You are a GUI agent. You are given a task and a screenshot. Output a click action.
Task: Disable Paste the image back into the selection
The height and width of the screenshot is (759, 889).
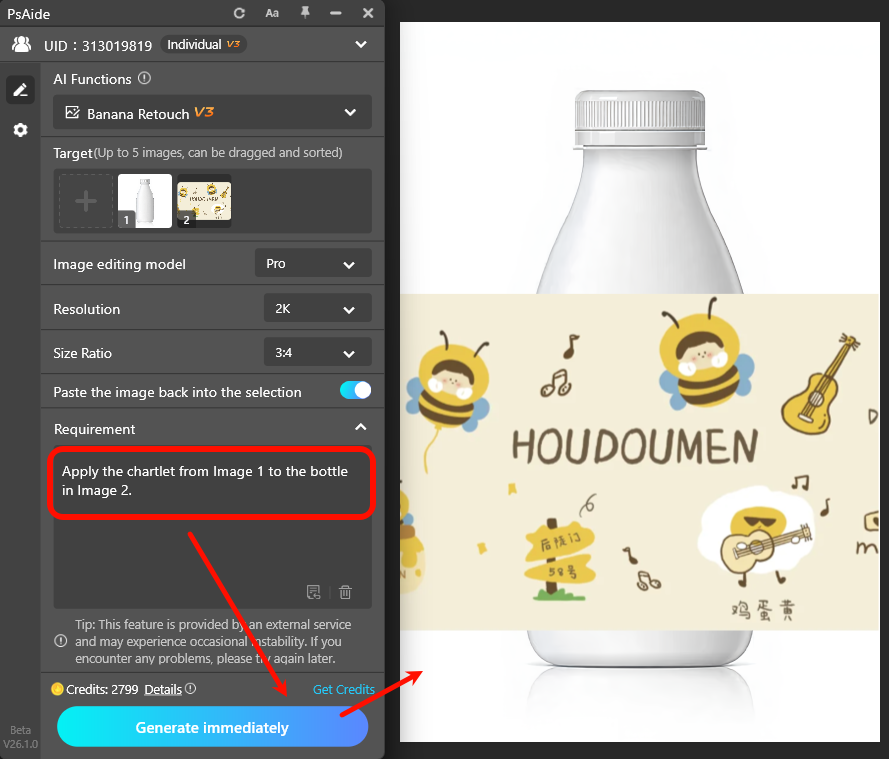click(355, 391)
